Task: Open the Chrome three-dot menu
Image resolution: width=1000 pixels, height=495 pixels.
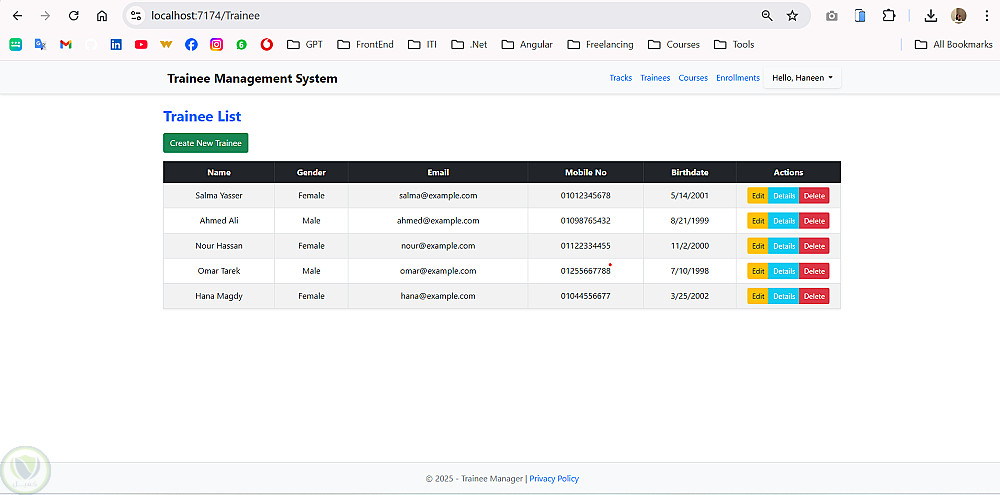Action: point(986,16)
